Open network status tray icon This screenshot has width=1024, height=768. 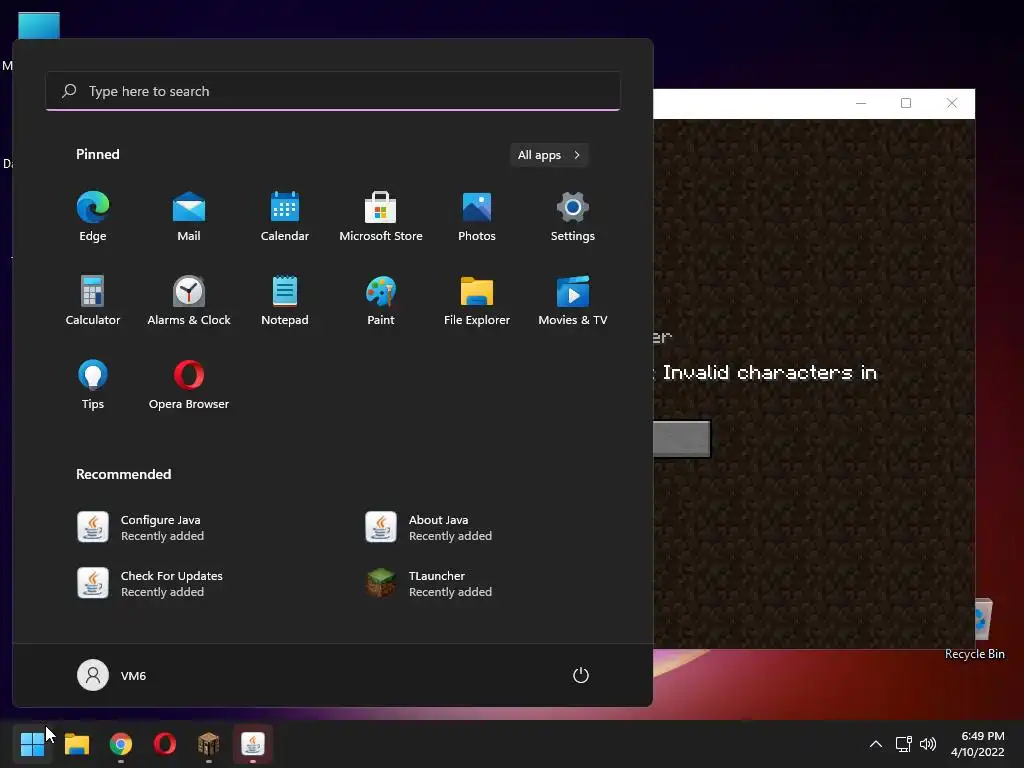(904, 744)
